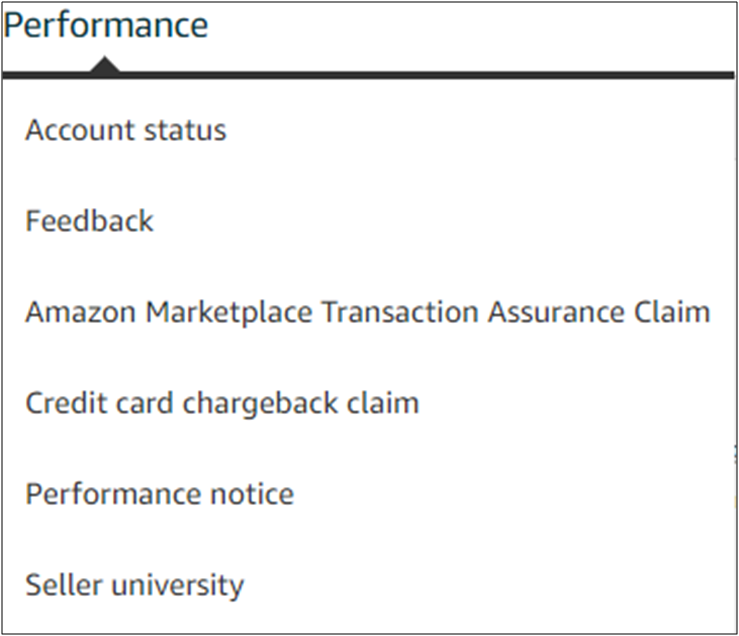View Account status page link

126,130
